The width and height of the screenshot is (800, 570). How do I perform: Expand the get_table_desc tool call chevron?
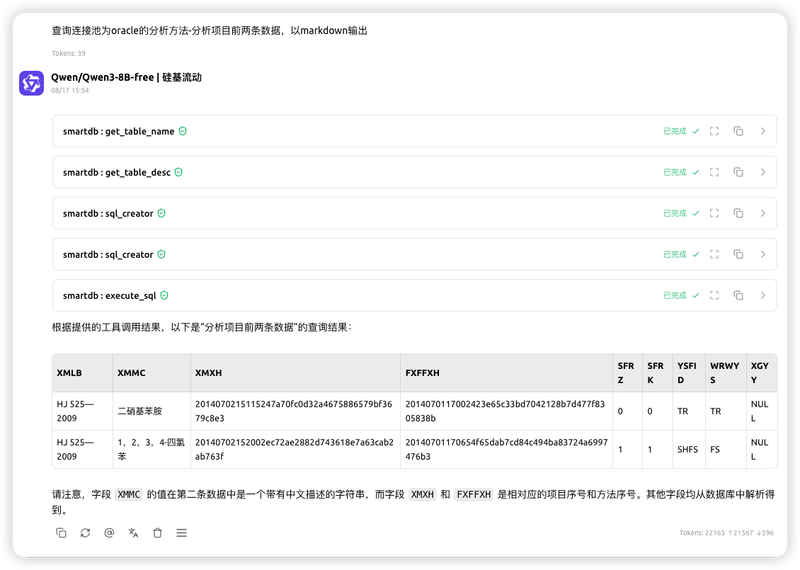(763, 172)
